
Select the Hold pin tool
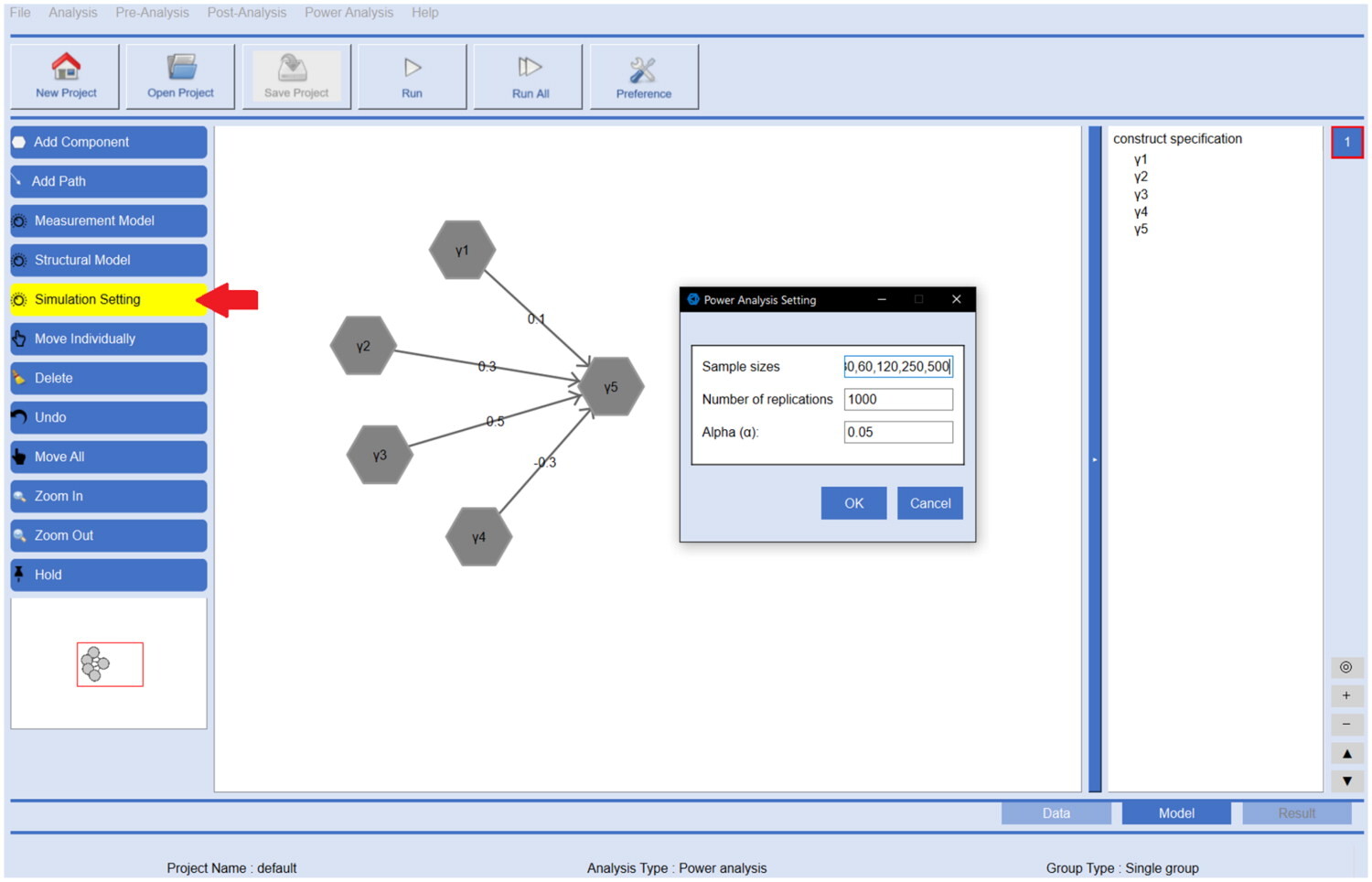pos(109,575)
